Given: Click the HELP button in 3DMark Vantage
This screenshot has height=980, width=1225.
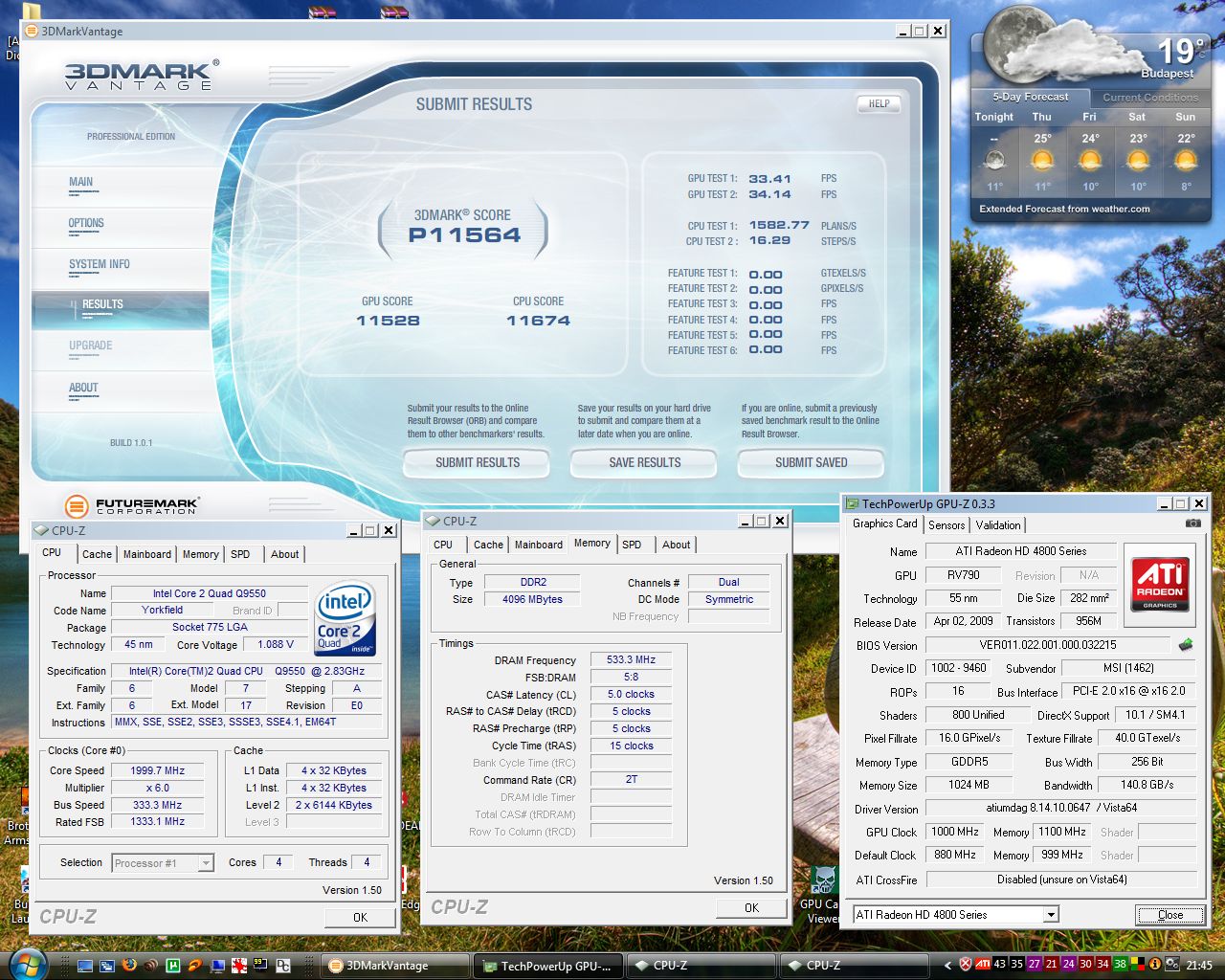Looking at the screenshot, I should (x=879, y=104).
